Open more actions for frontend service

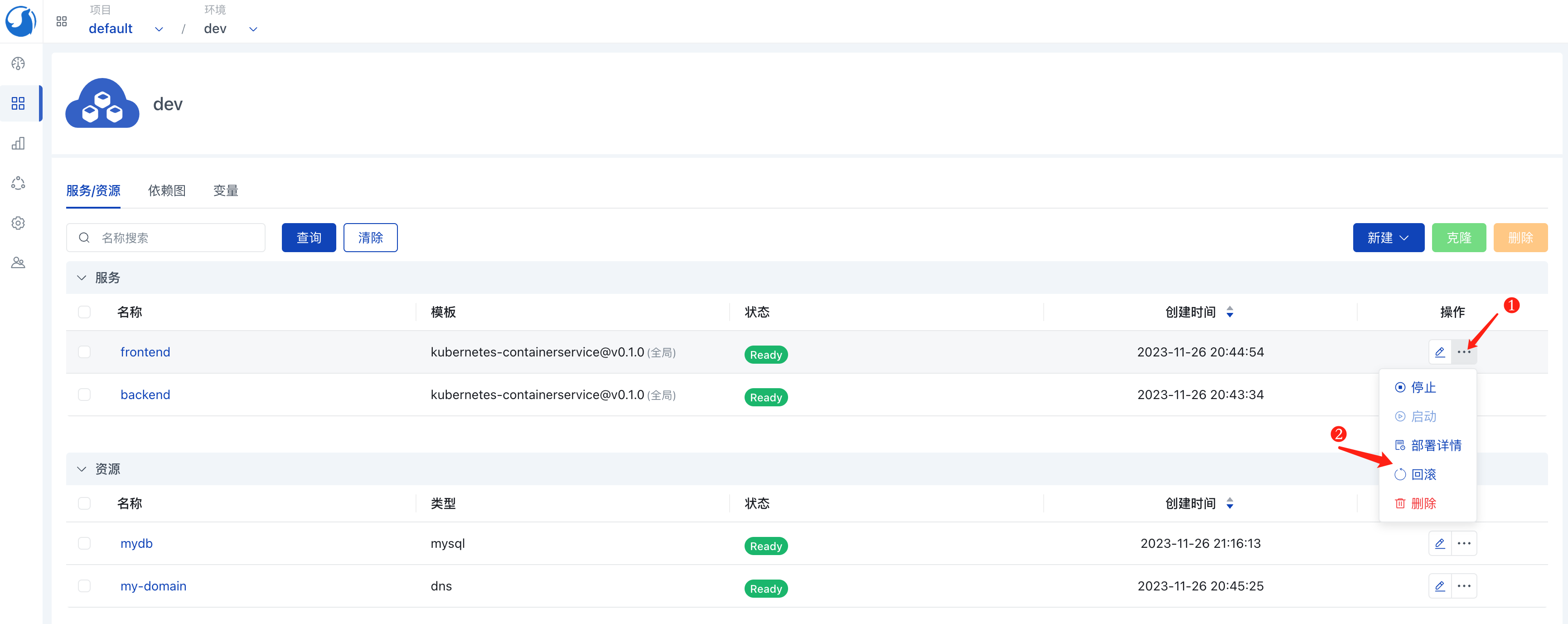[1464, 352]
